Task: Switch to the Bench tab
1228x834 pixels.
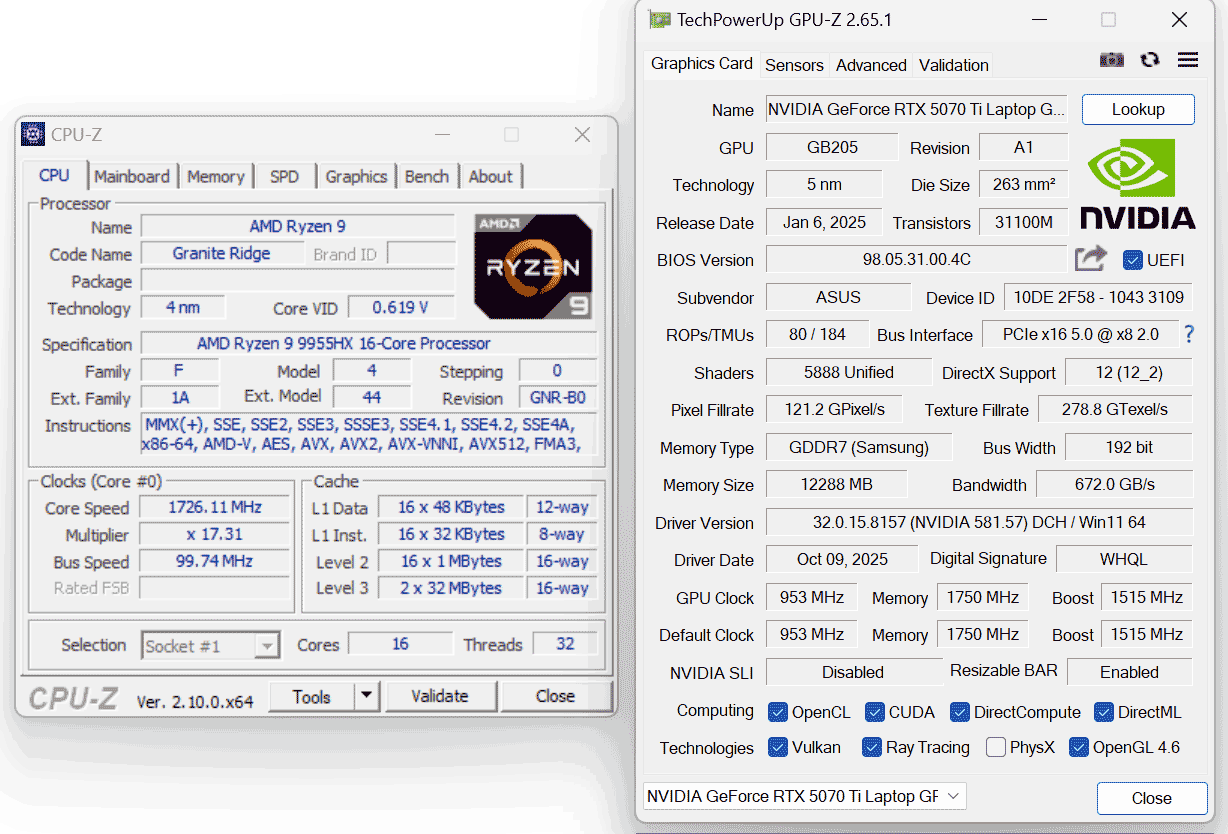Action: [x=427, y=177]
